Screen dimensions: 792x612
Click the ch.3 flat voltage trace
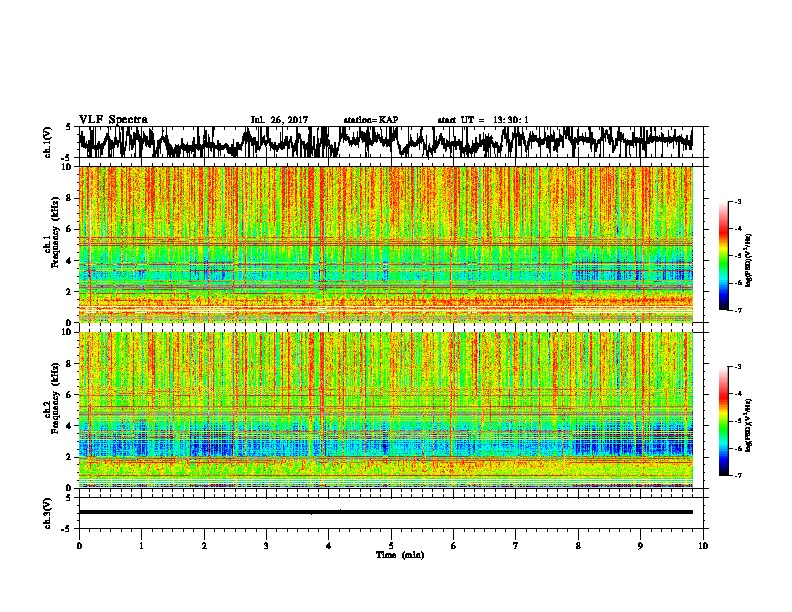click(x=385, y=512)
